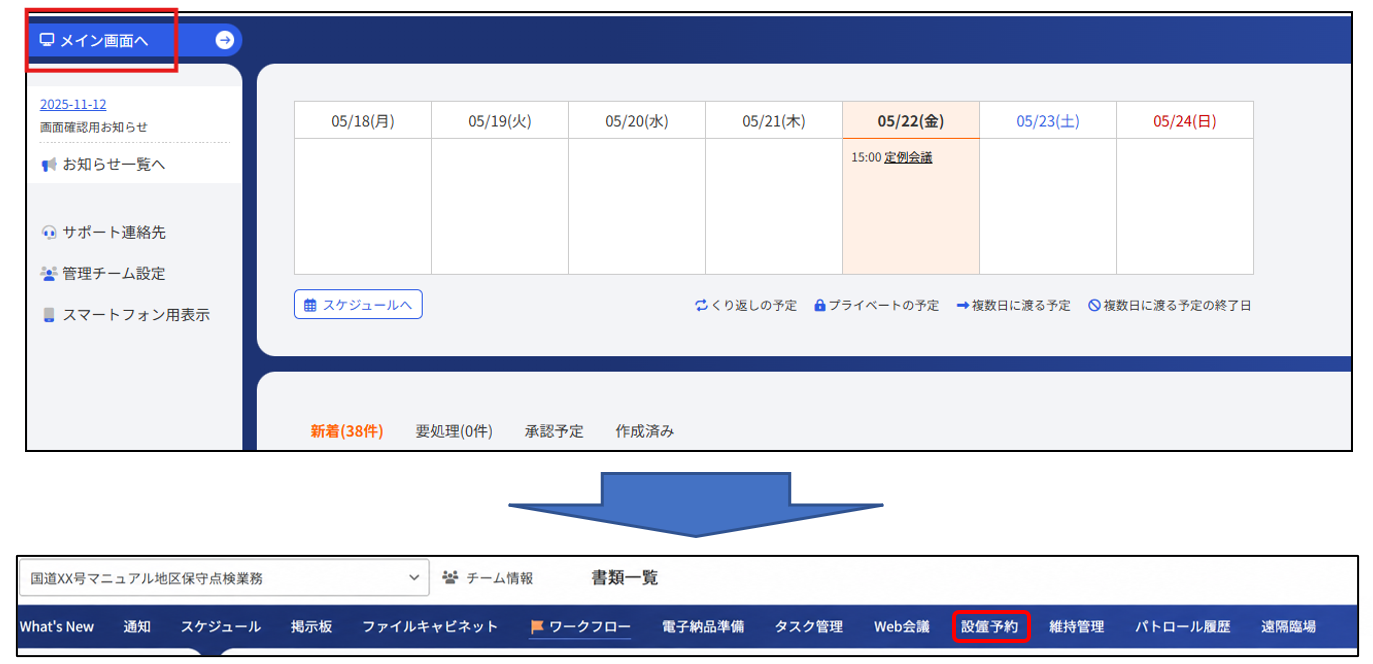This screenshot has width=1373, height=664.
Task: Switch to the 新着(38件) tab
Action: coord(346,431)
